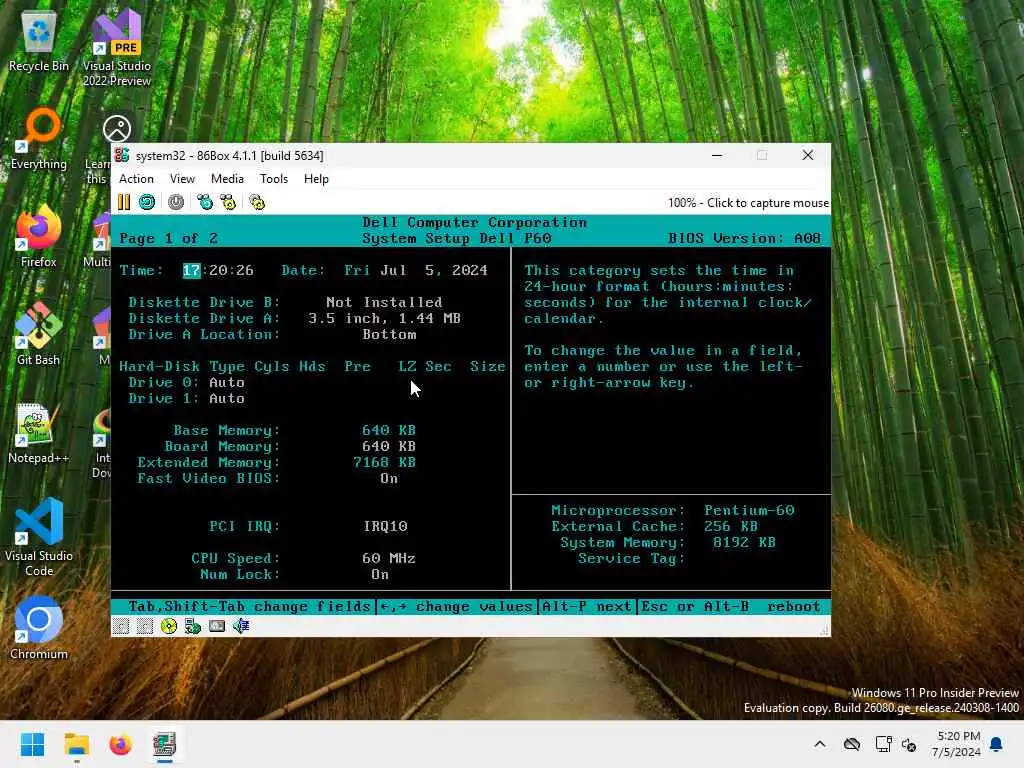
Task: Select the Notepad++ desktop icon
Action: pos(39,434)
